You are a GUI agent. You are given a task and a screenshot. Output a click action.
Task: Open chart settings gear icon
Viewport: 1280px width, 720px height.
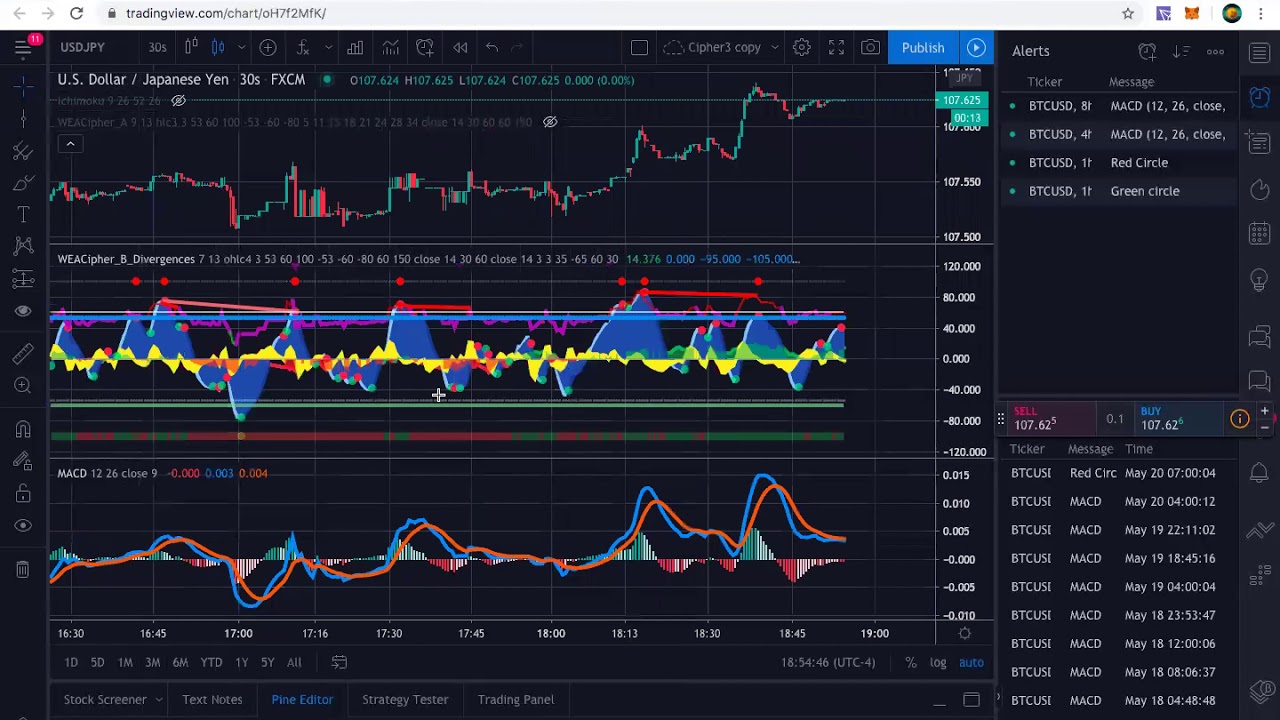[x=801, y=47]
